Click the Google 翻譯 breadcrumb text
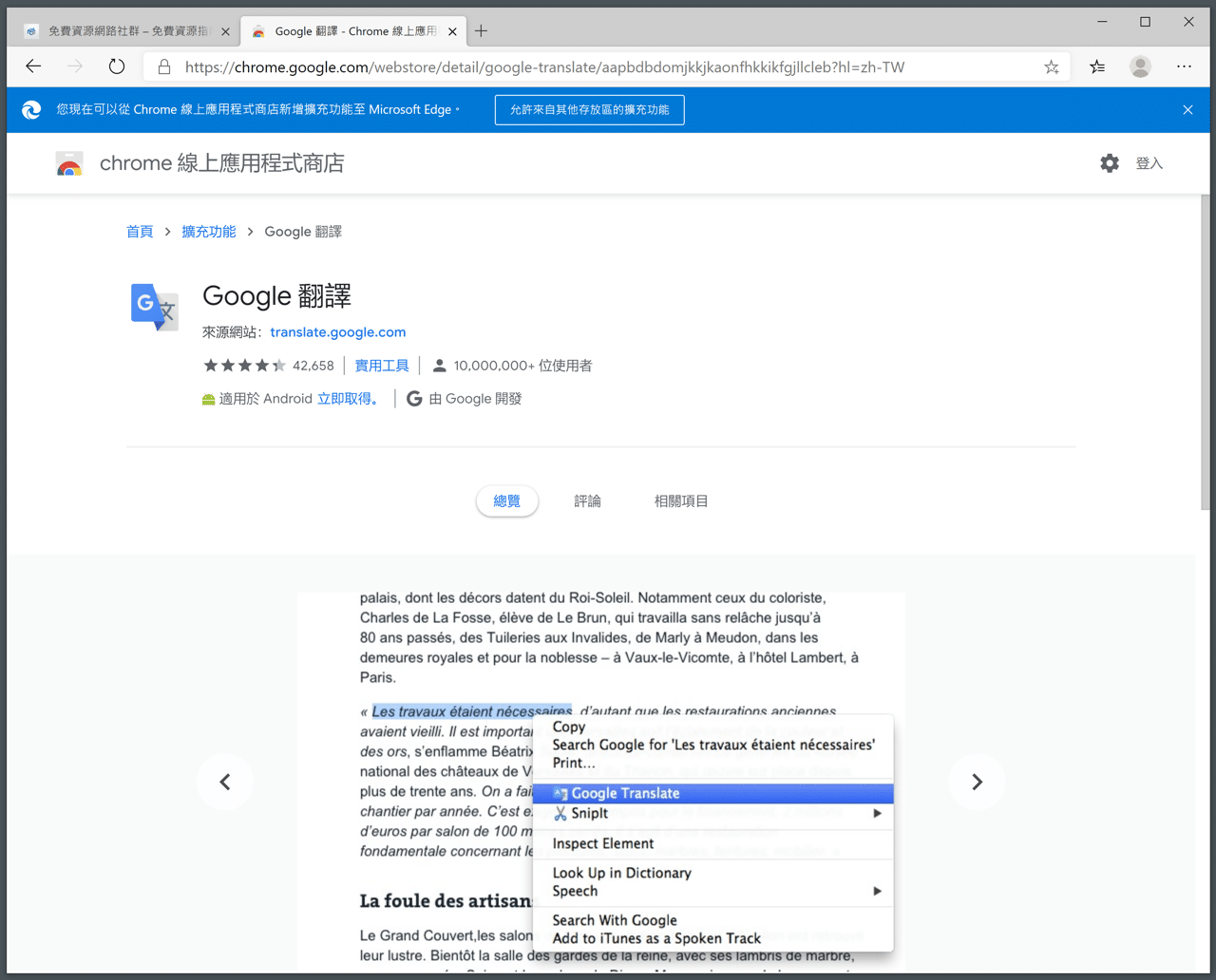 coord(303,232)
